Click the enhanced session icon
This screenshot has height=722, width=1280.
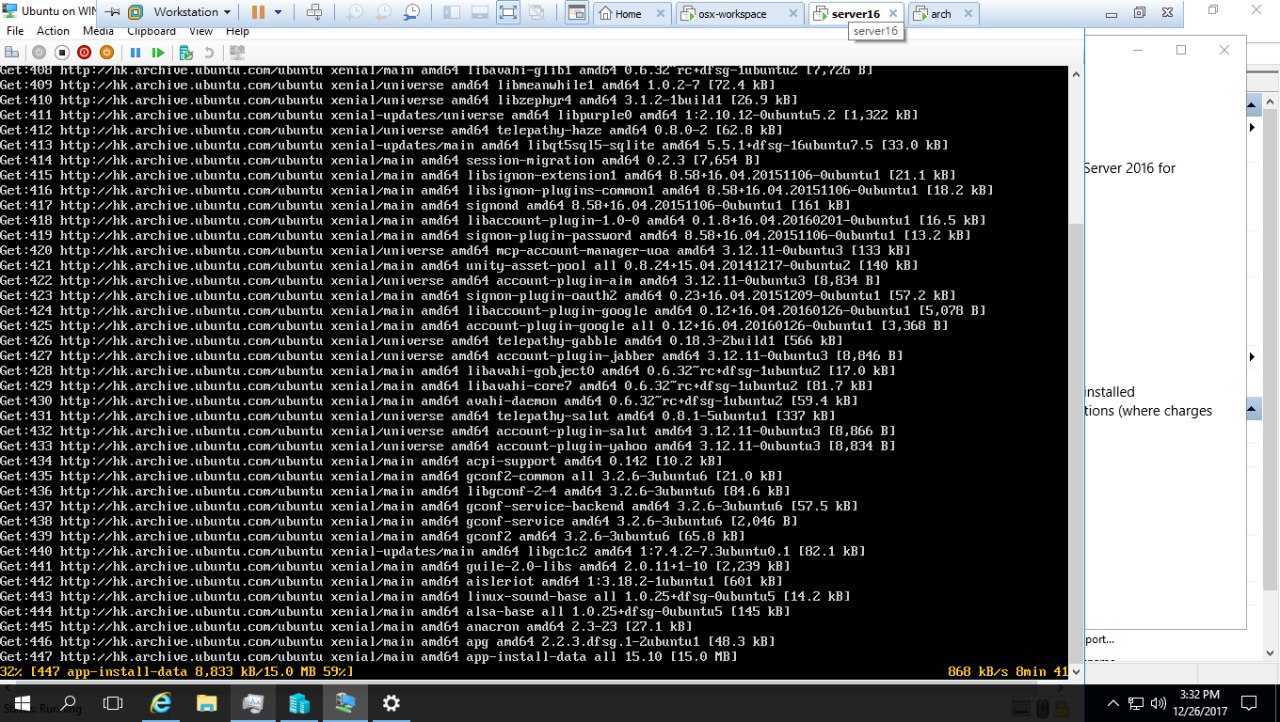(x=238, y=52)
